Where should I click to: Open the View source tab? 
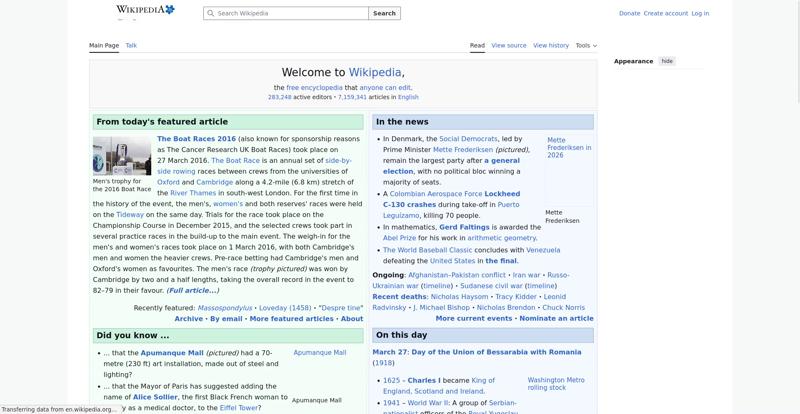click(508, 45)
